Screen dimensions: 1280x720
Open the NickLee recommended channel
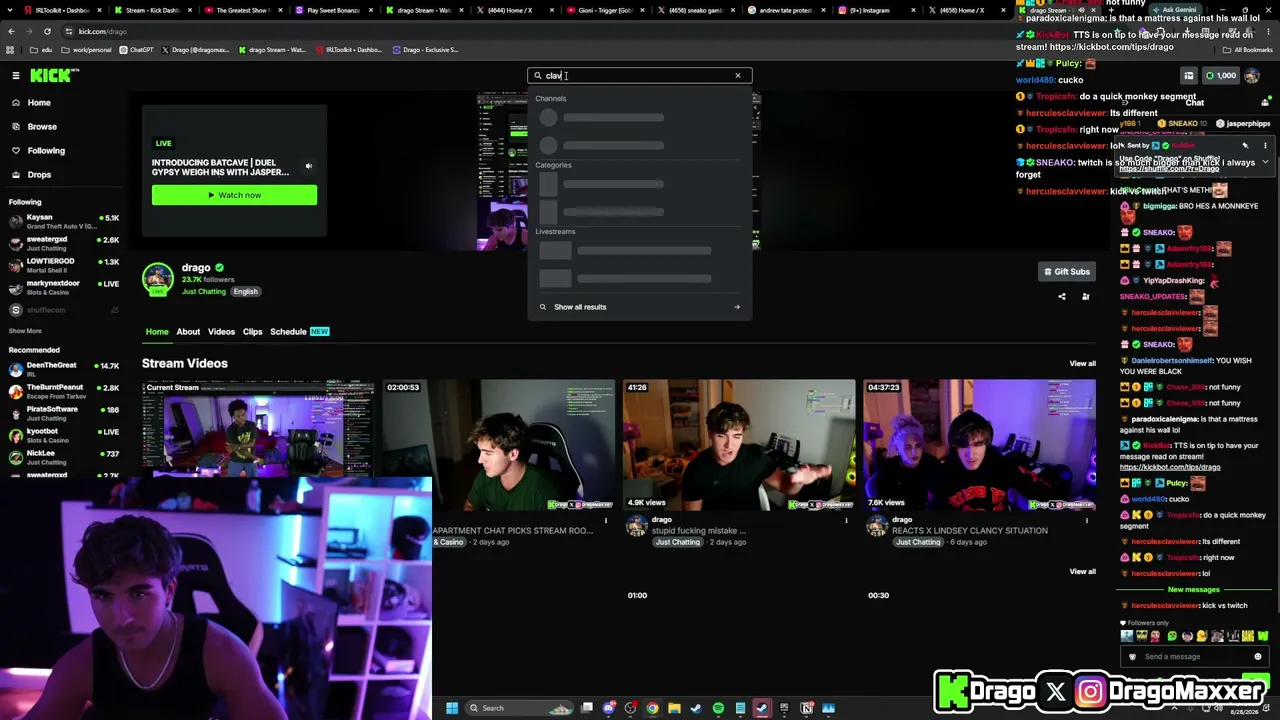click(x=62, y=458)
